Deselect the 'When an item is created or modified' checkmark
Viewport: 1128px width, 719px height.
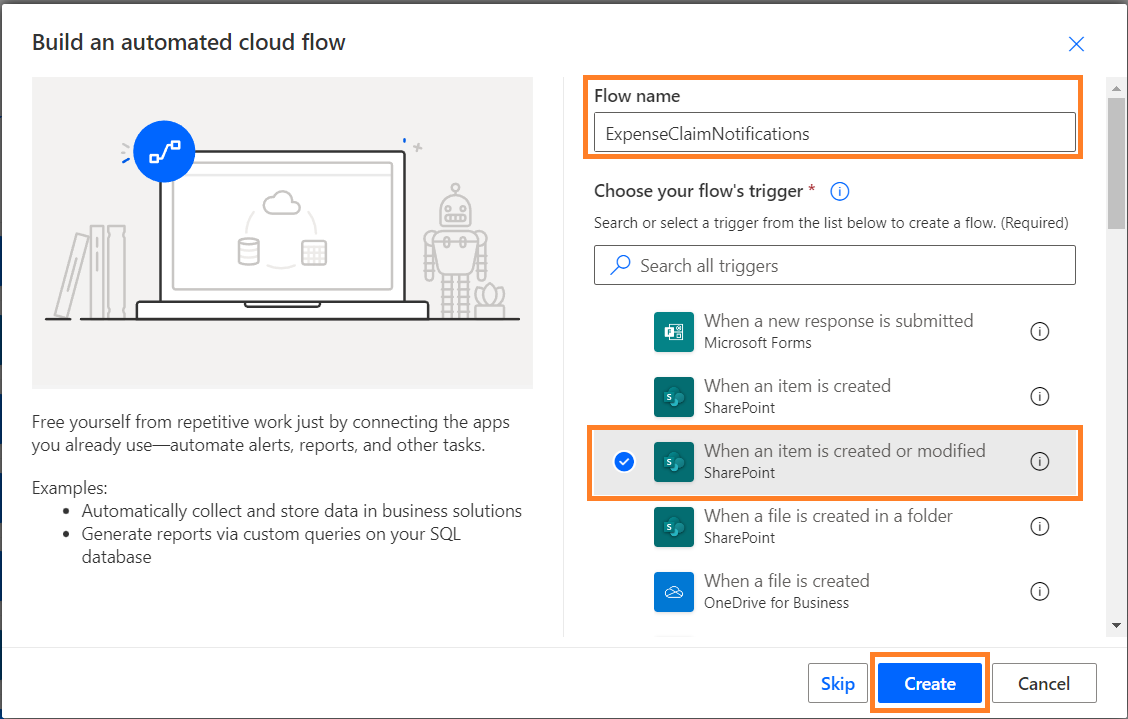625,461
